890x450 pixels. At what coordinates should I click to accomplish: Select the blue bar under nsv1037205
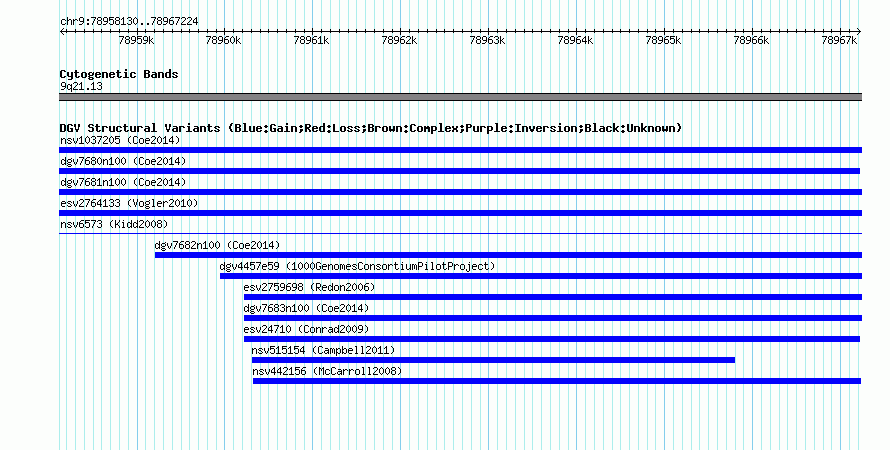coord(460,150)
